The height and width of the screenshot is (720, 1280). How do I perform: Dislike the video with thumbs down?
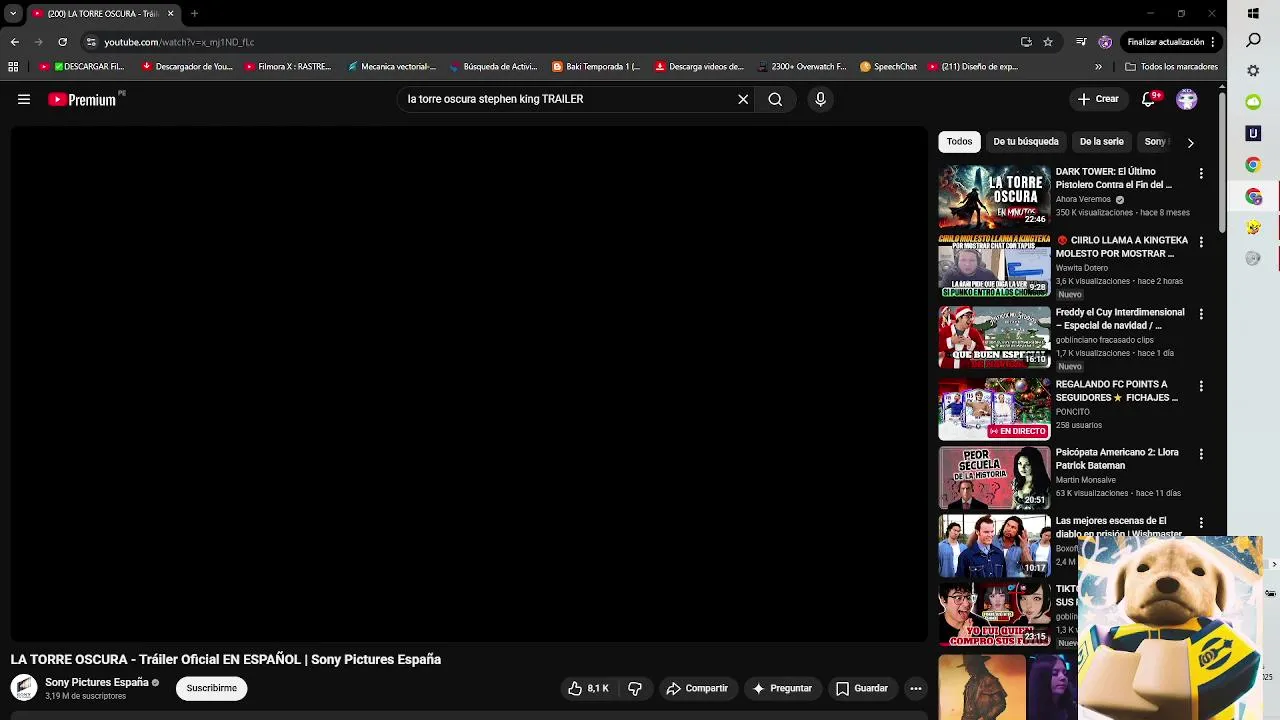[635, 688]
